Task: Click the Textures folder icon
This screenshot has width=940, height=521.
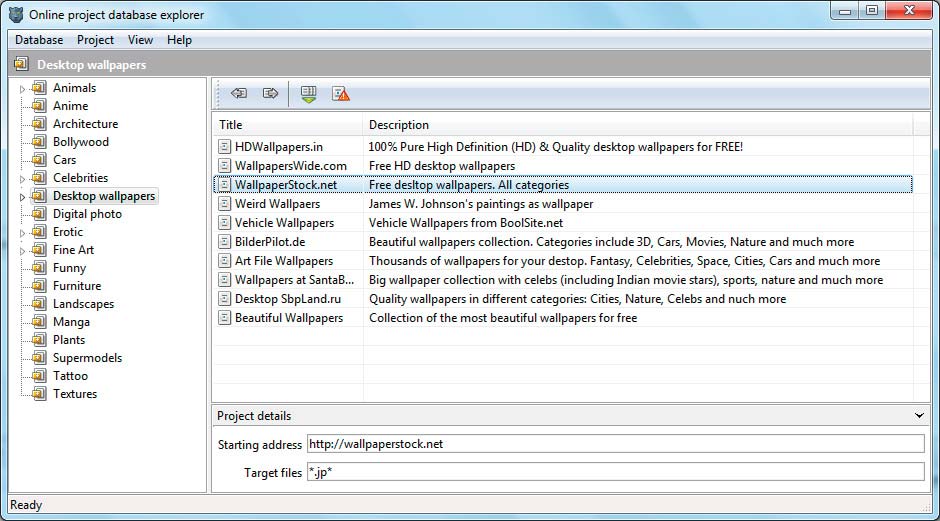Action: [39, 393]
